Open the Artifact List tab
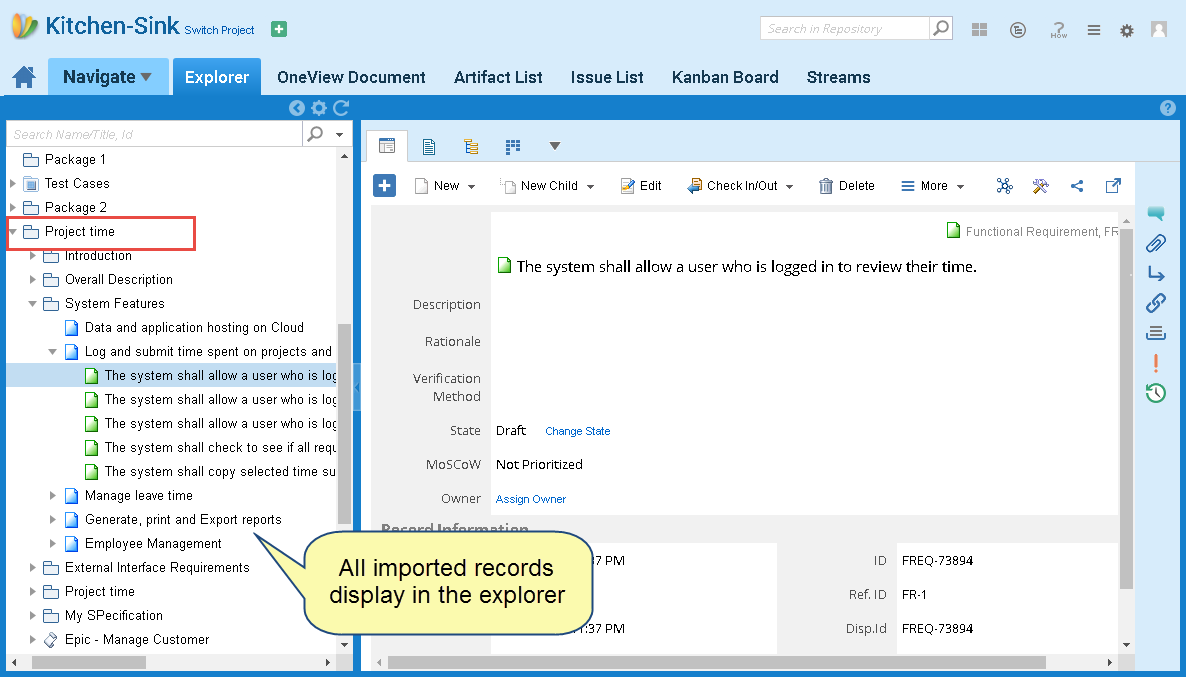The image size is (1186, 677). point(498,77)
